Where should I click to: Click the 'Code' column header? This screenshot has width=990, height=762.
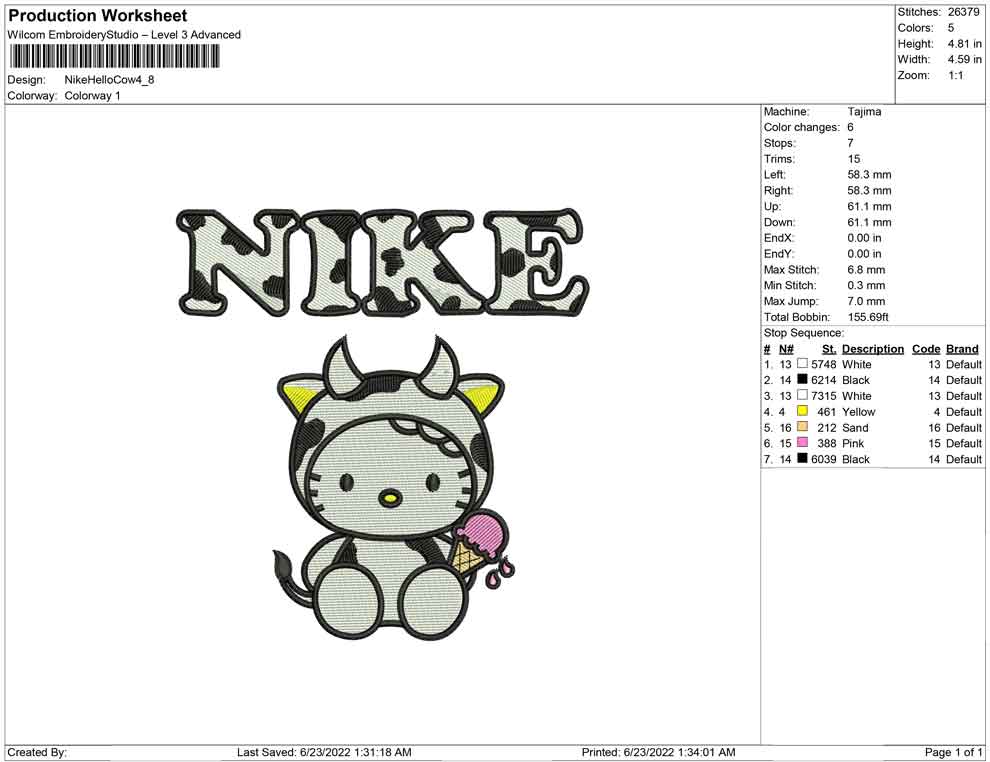tap(926, 349)
